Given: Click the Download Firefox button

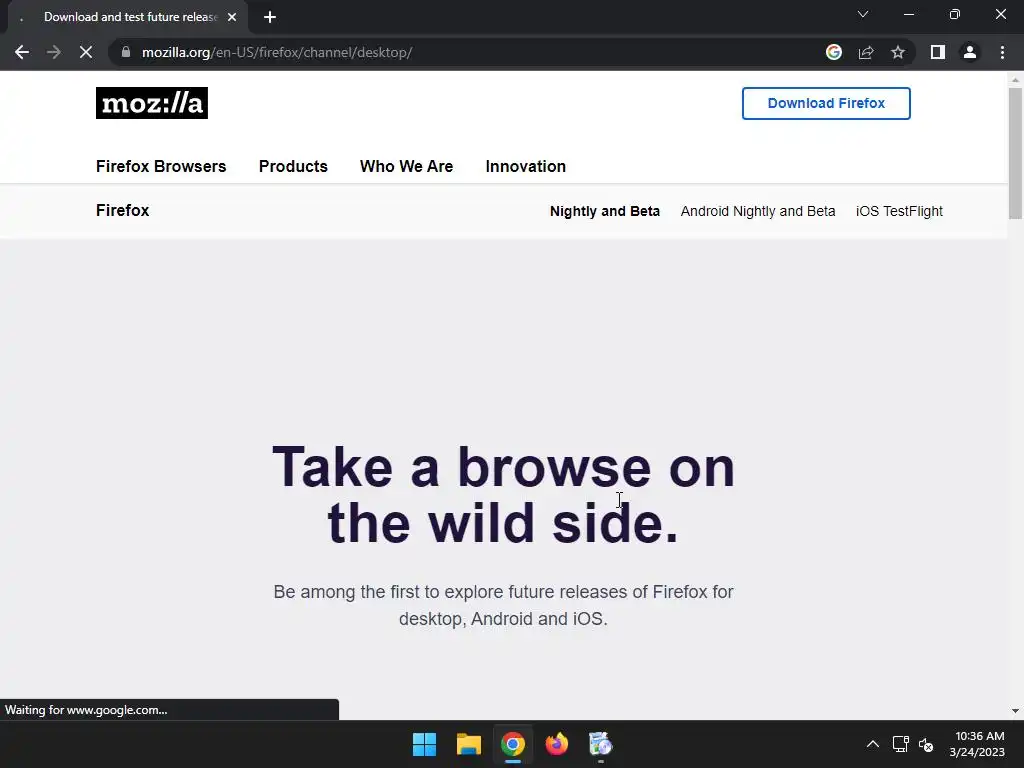Looking at the screenshot, I should (826, 103).
